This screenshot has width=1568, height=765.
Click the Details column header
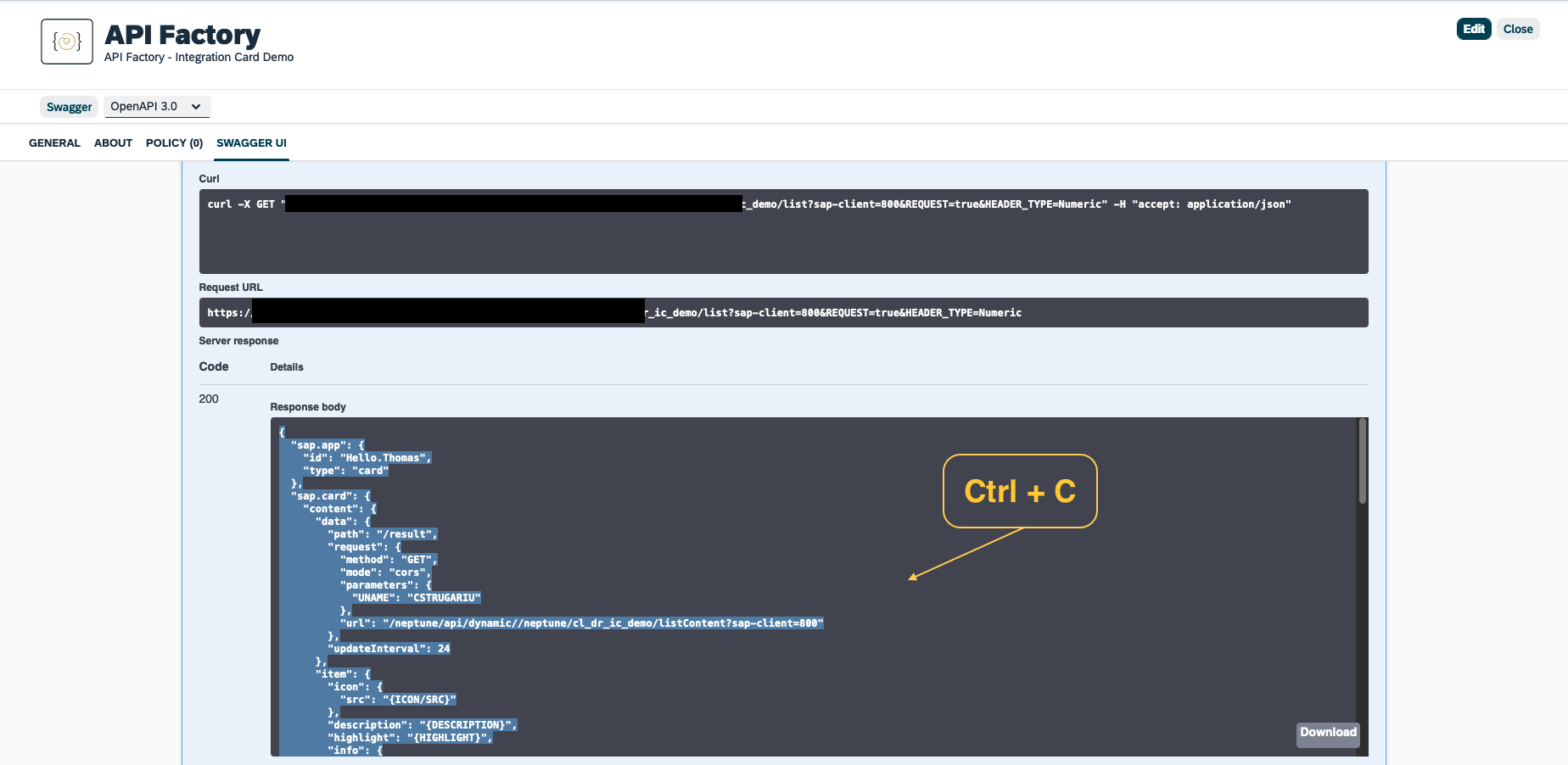tap(286, 366)
